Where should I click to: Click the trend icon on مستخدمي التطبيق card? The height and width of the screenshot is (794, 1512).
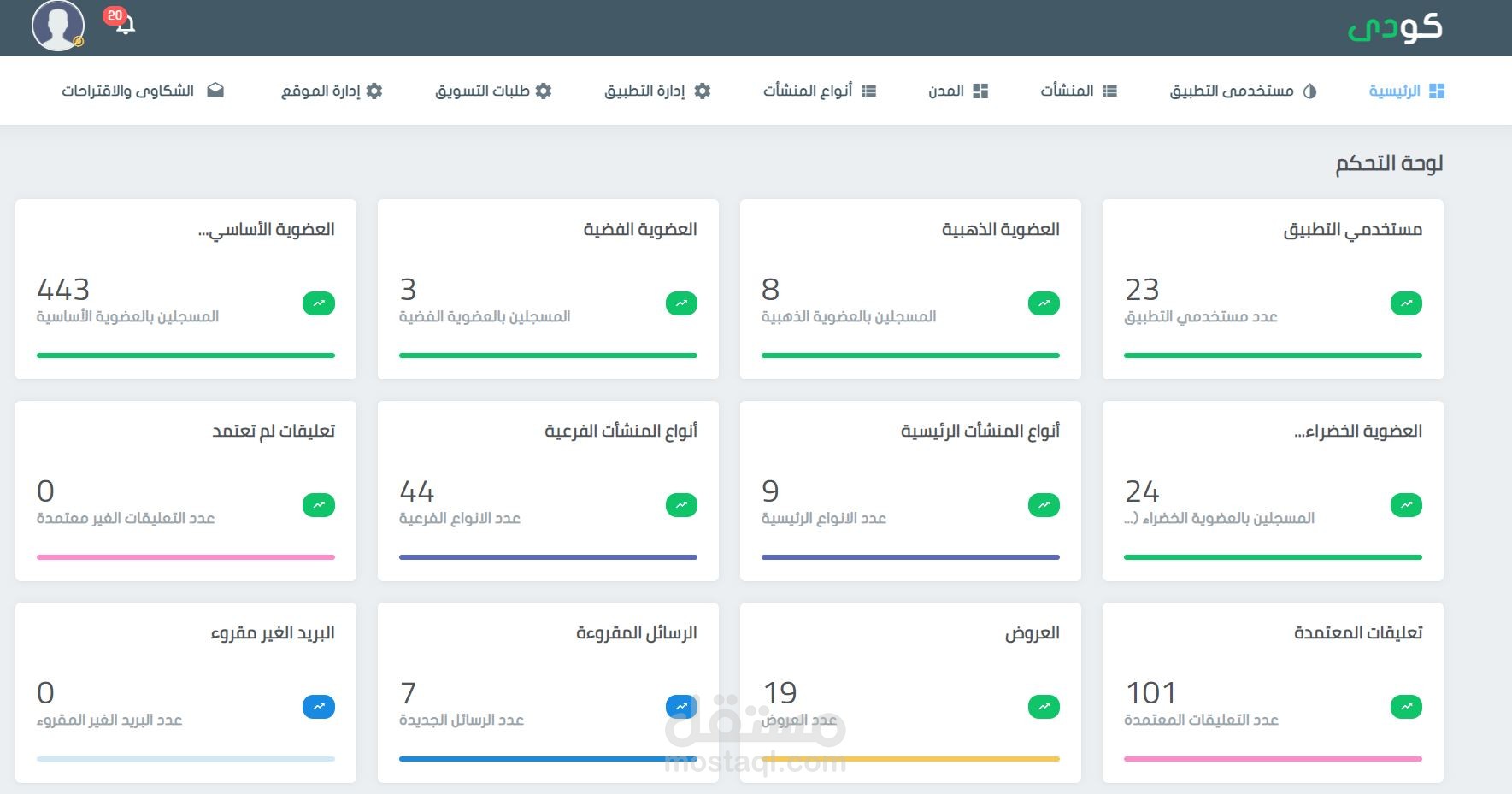1406,303
